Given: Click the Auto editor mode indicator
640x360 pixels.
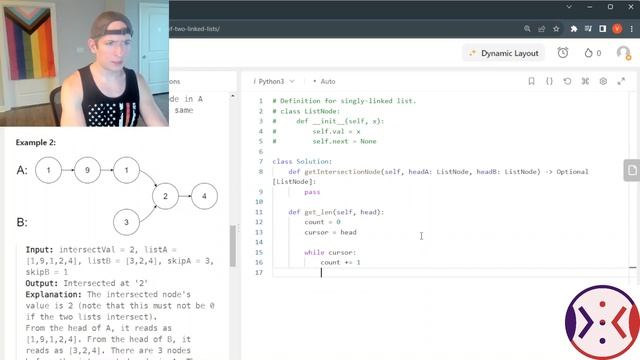Looking at the screenshot, I should [x=324, y=81].
